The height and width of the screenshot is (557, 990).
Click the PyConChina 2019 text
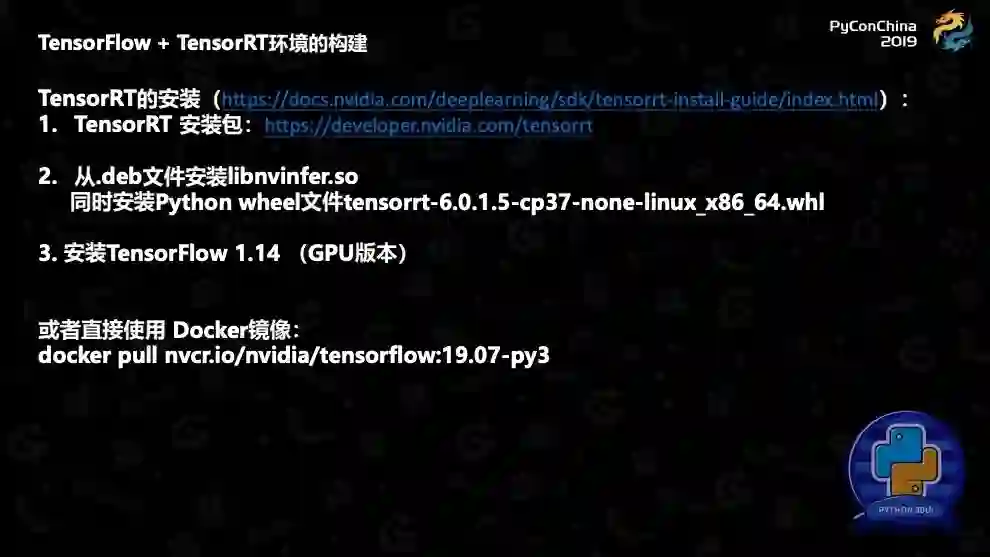(873, 33)
